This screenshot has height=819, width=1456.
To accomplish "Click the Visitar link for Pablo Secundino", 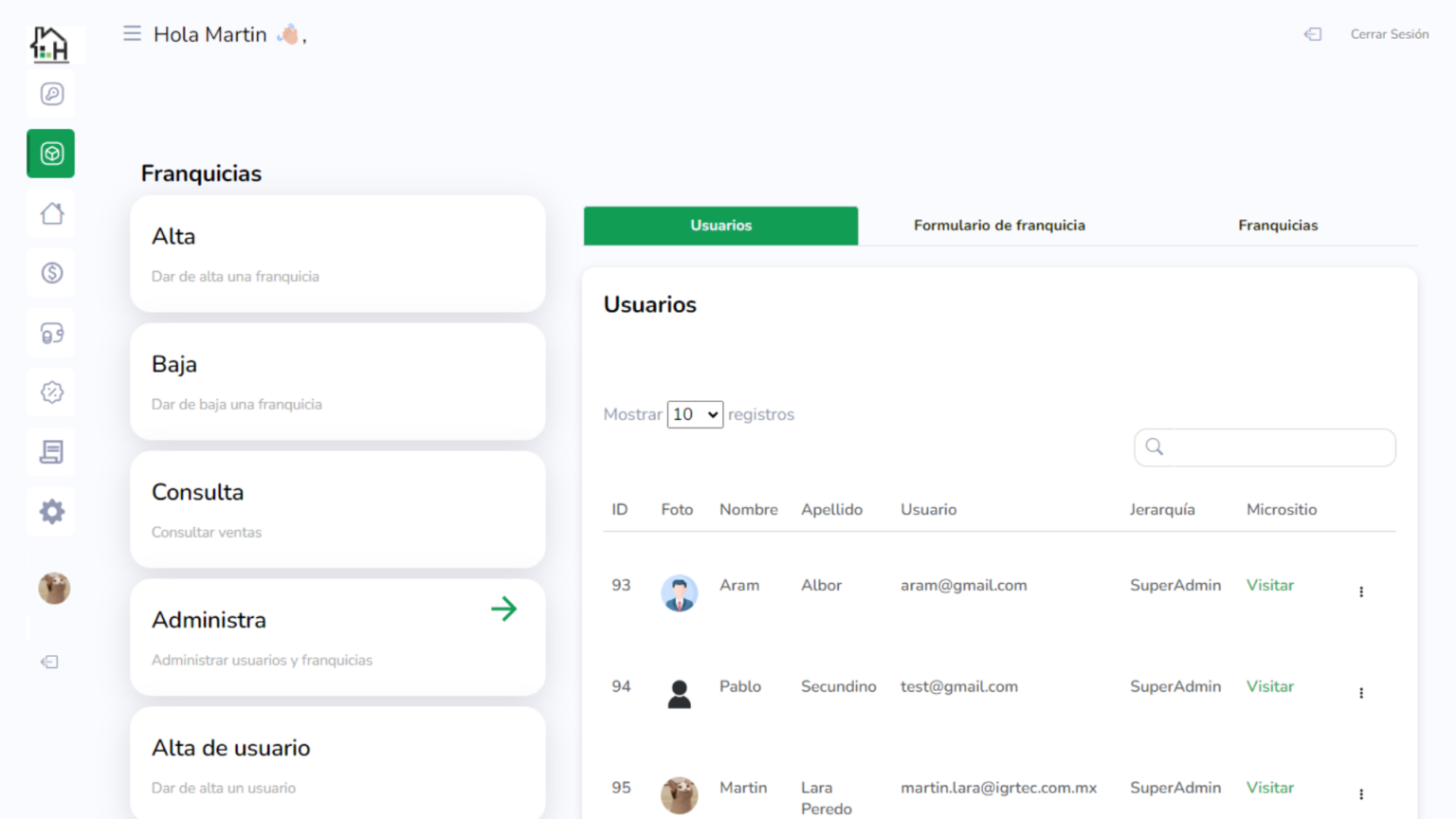I will coord(1269,686).
